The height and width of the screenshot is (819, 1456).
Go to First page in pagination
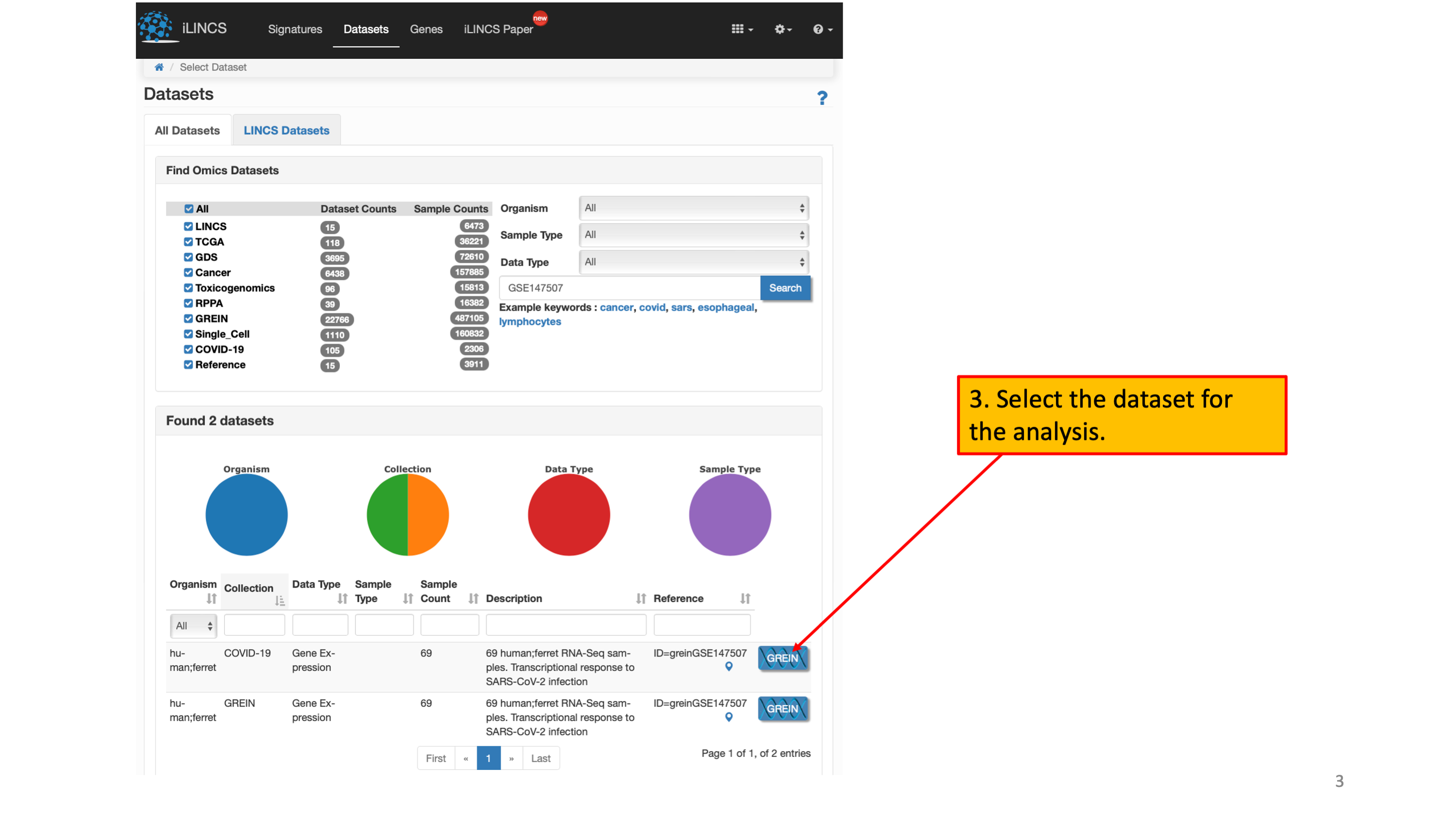click(x=436, y=758)
